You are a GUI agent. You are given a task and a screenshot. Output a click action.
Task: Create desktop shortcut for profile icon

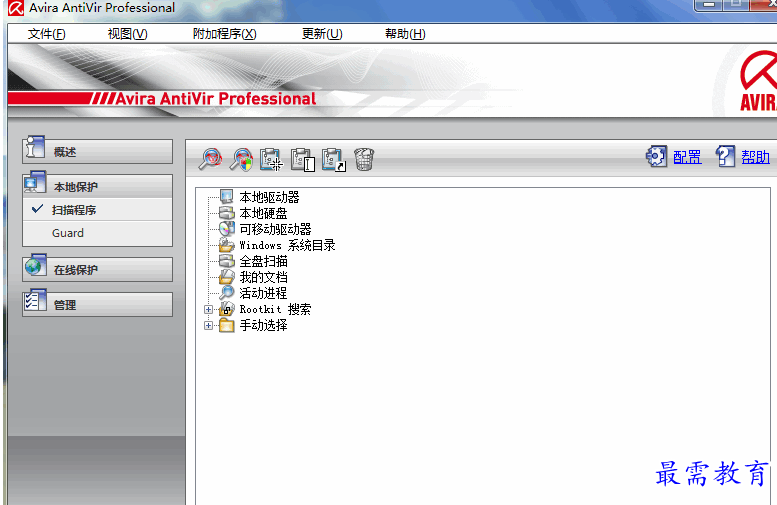(333, 159)
